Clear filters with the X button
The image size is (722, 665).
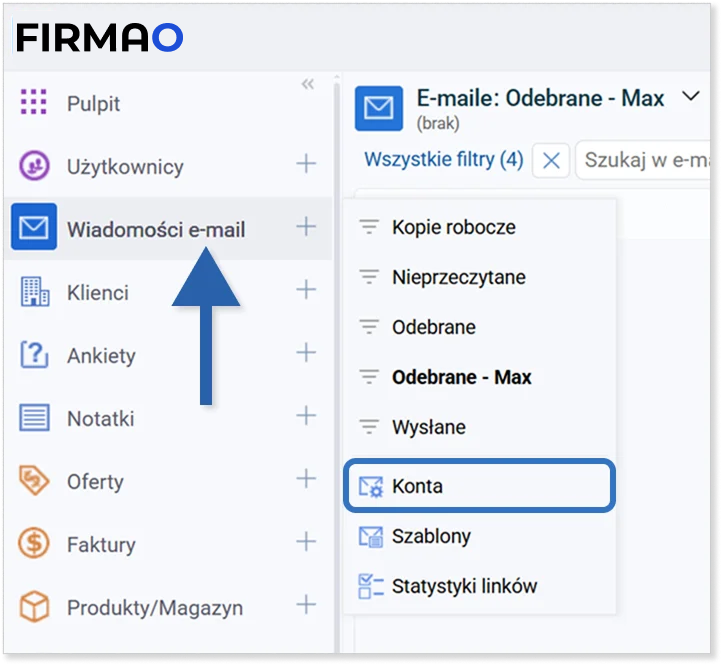point(550,161)
